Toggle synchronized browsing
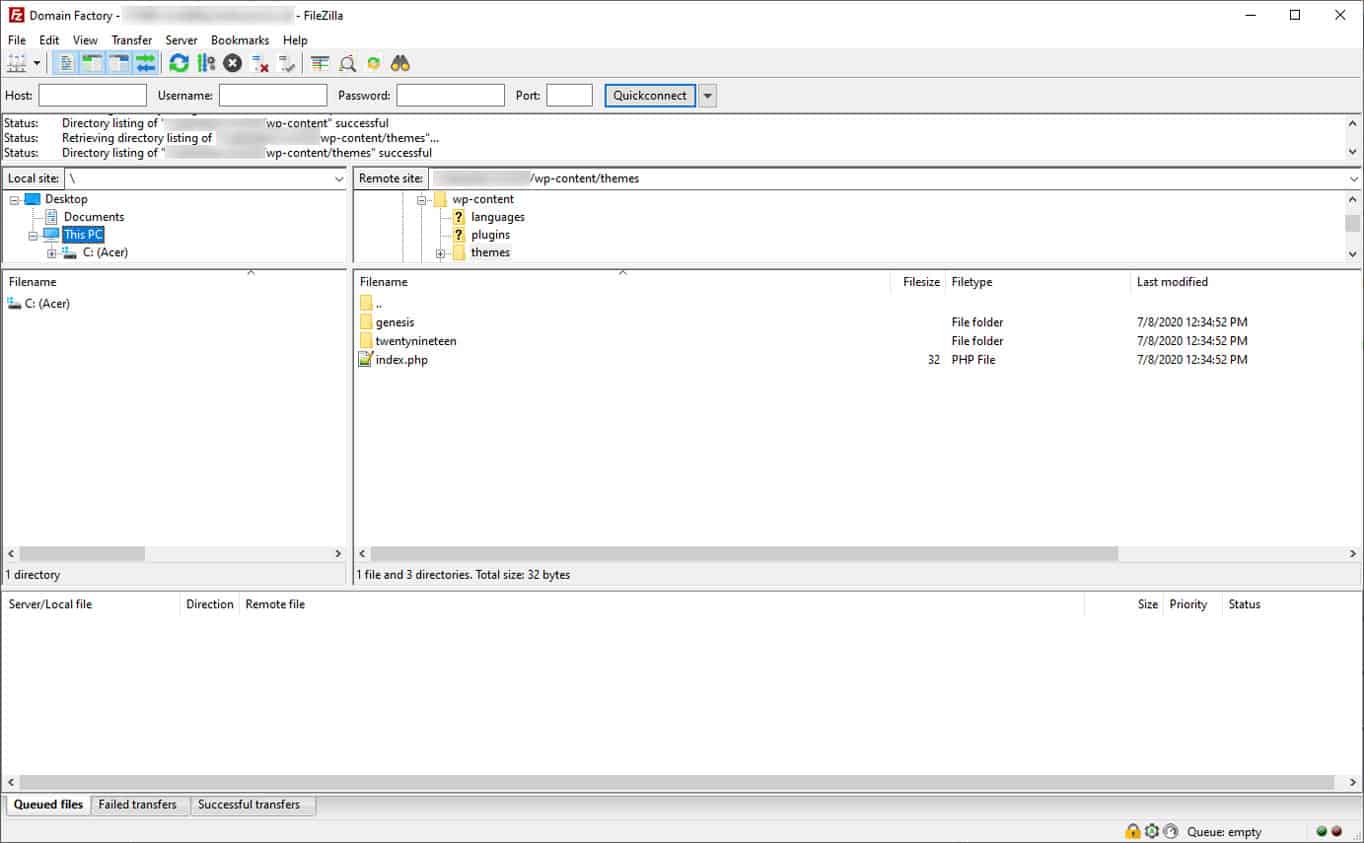The height and width of the screenshot is (843, 1364). point(374,63)
